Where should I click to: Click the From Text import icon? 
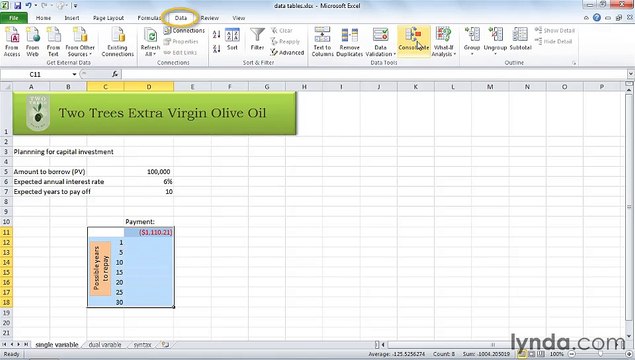(53, 41)
